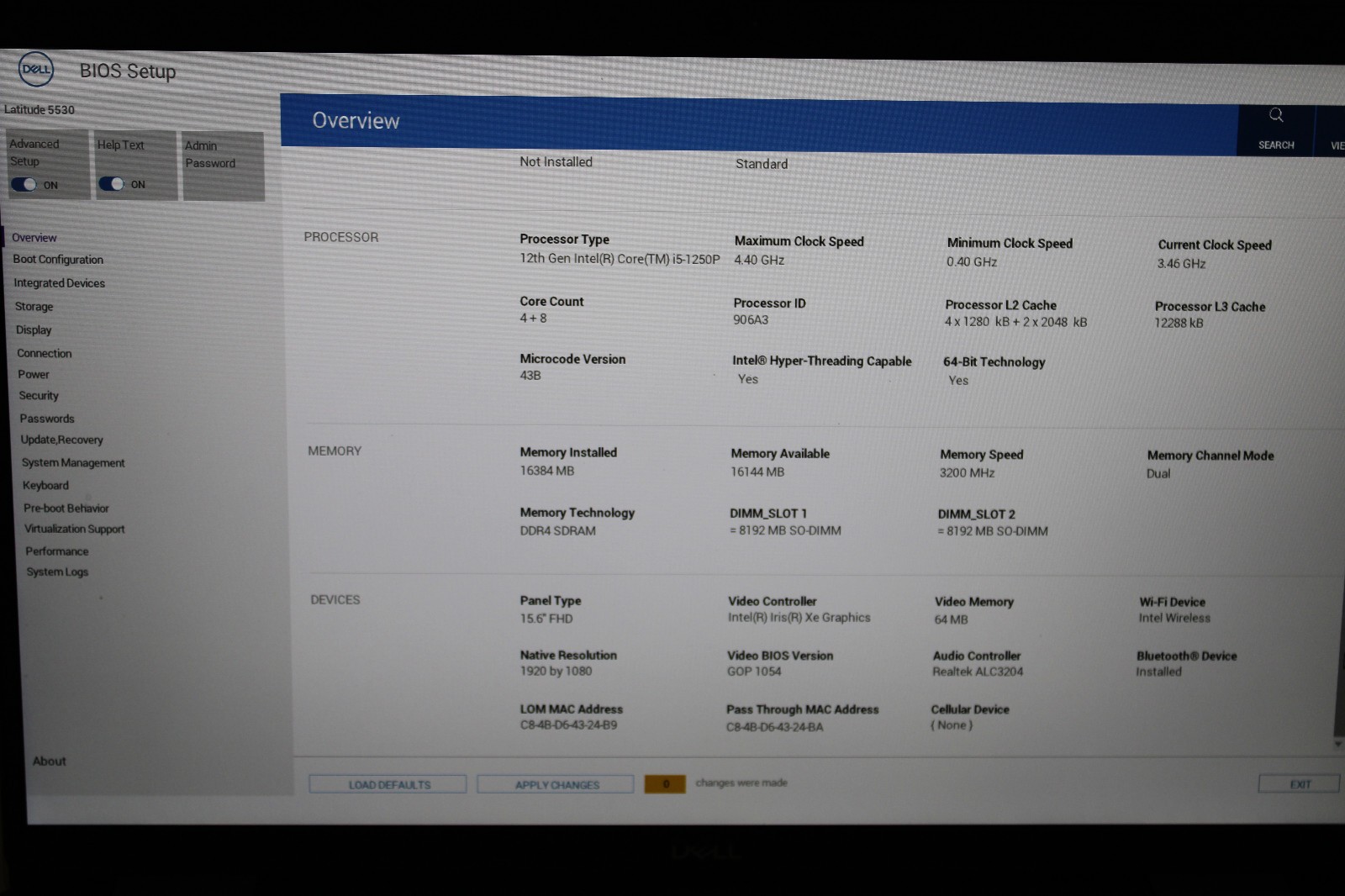The height and width of the screenshot is (896, 1345).
Task: Click Memory Available value 16144 MB
Action: click(x=757, y=472)
